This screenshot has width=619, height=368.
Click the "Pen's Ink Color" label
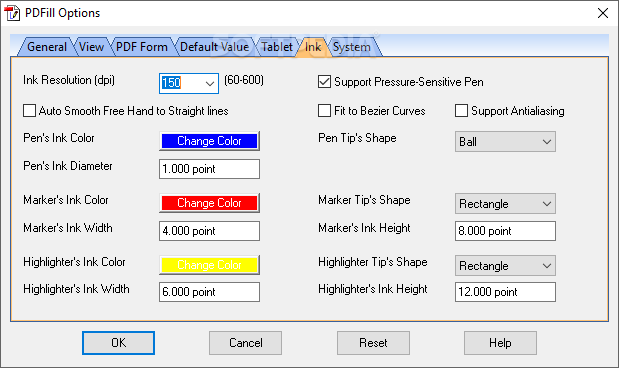[x=59, y=138]
